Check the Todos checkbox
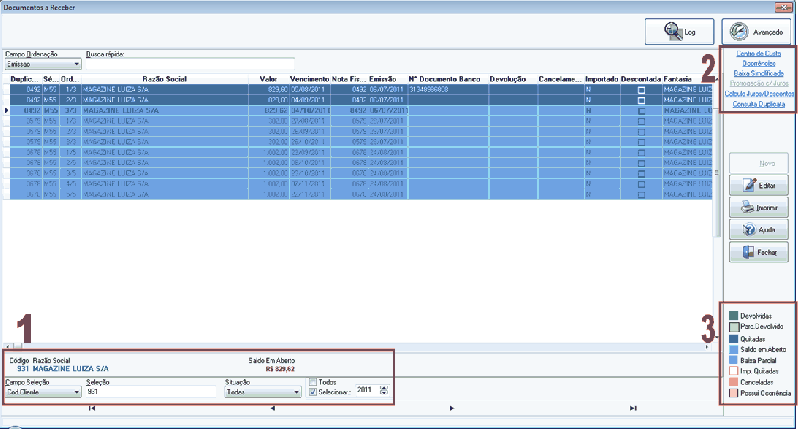This screenshot has height=430, width=800. coord(313,382)
